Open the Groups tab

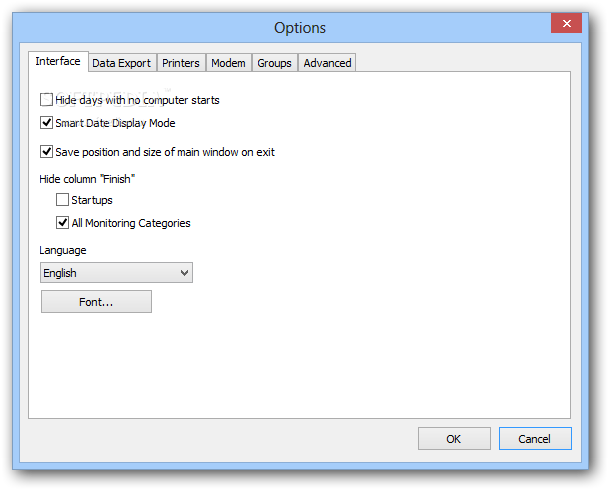(274, 63)
